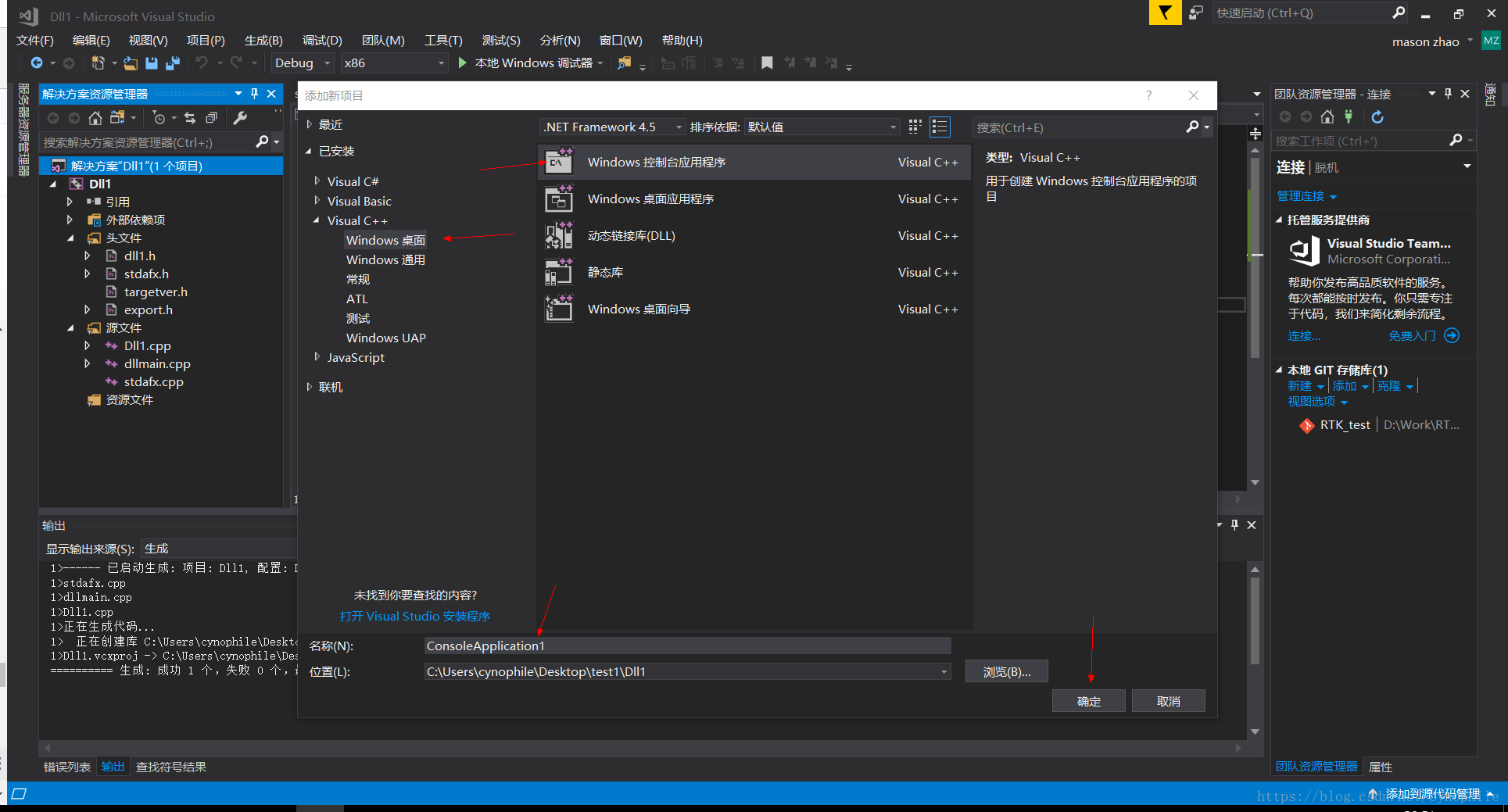Click the 取消 button

click(x=1169, y=701)
